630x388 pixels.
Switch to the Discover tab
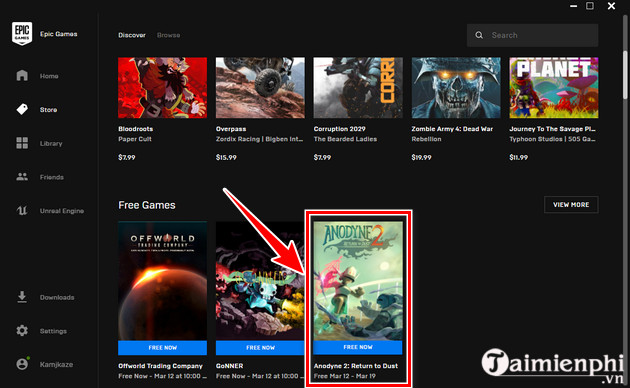[132, 35]
